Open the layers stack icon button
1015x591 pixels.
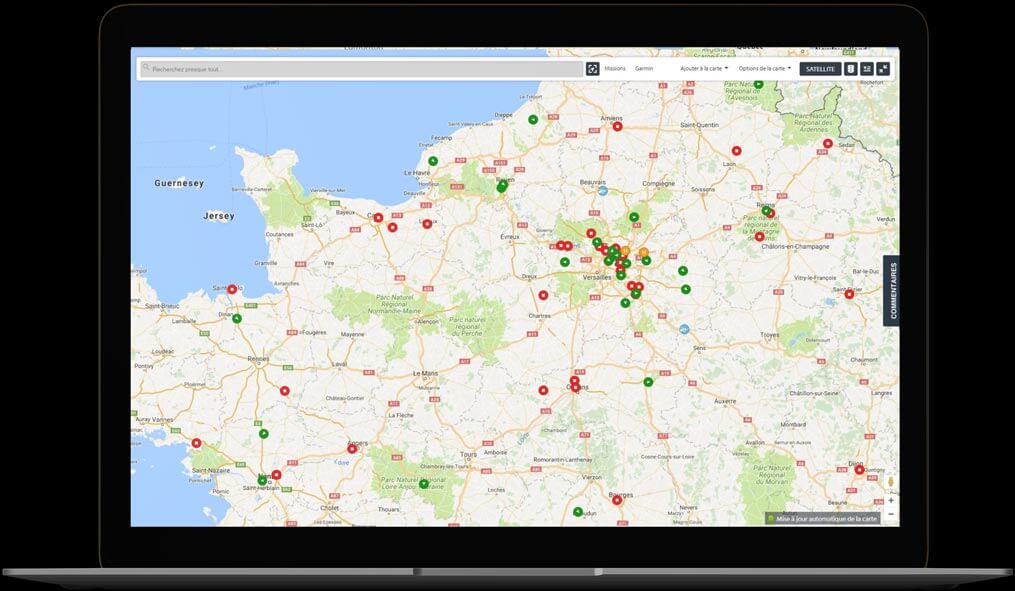click(x=851, y=69)
